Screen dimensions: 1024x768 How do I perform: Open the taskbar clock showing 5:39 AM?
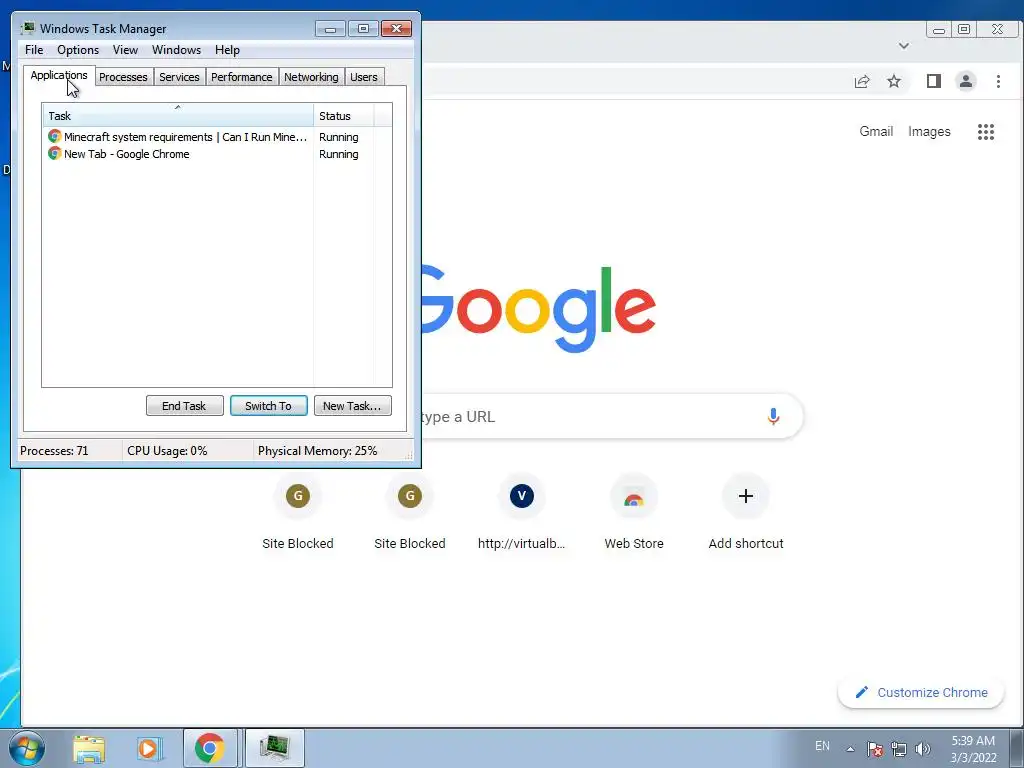[x=973, y=749]
